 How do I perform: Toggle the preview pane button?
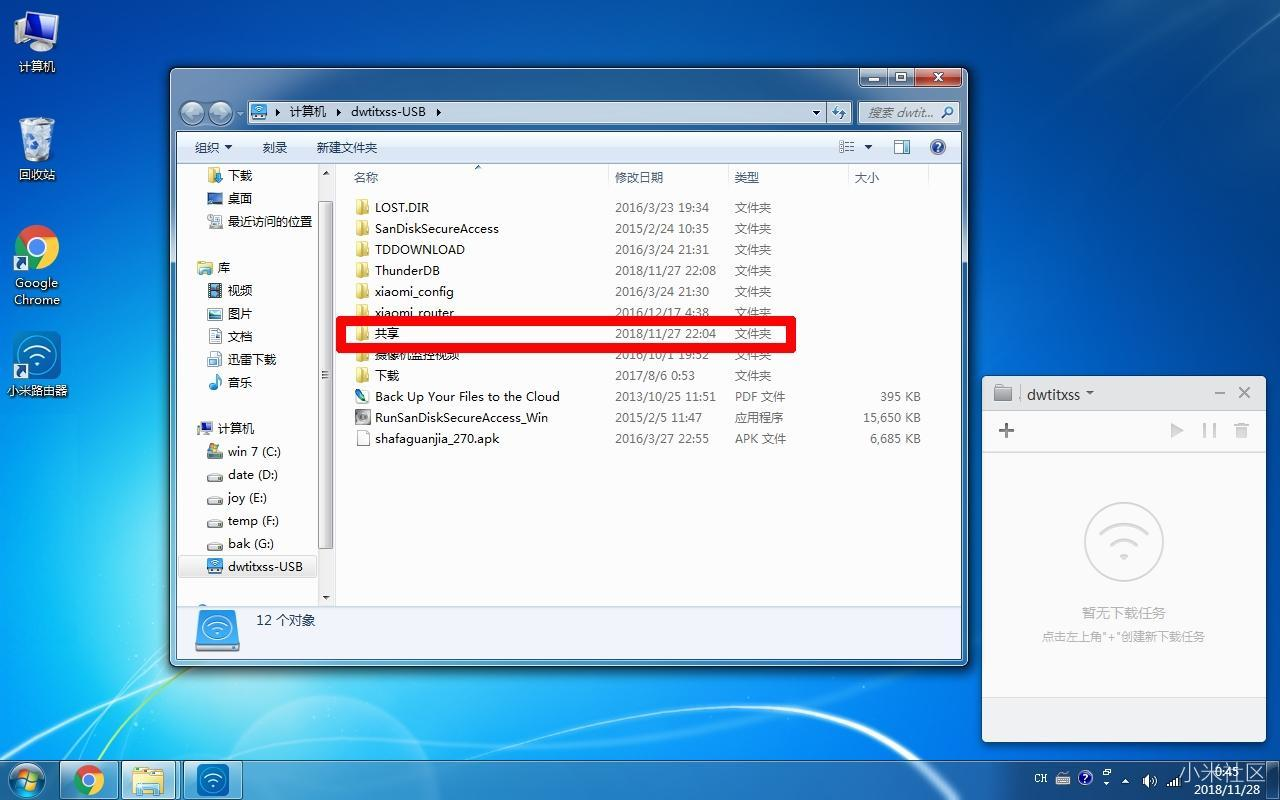pyautogui.click(x=901, y=147)
